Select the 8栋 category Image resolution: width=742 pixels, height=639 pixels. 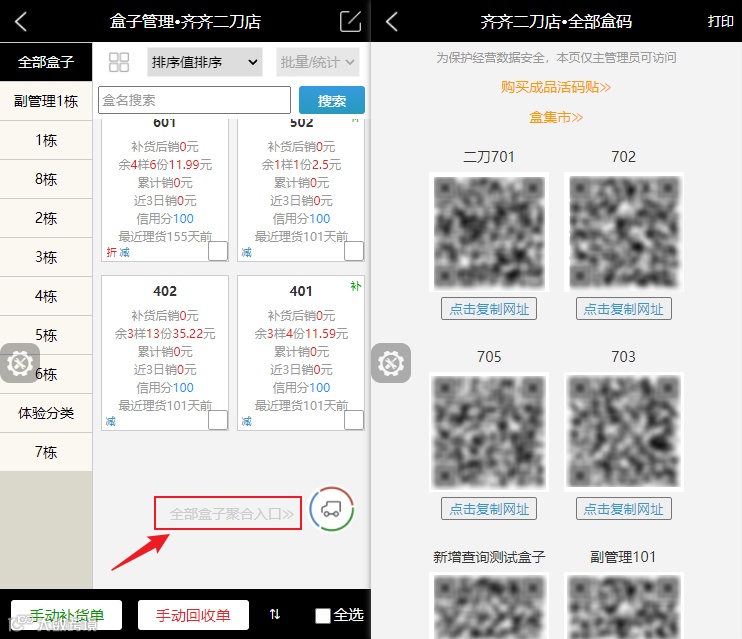click(x=46, y=179)
